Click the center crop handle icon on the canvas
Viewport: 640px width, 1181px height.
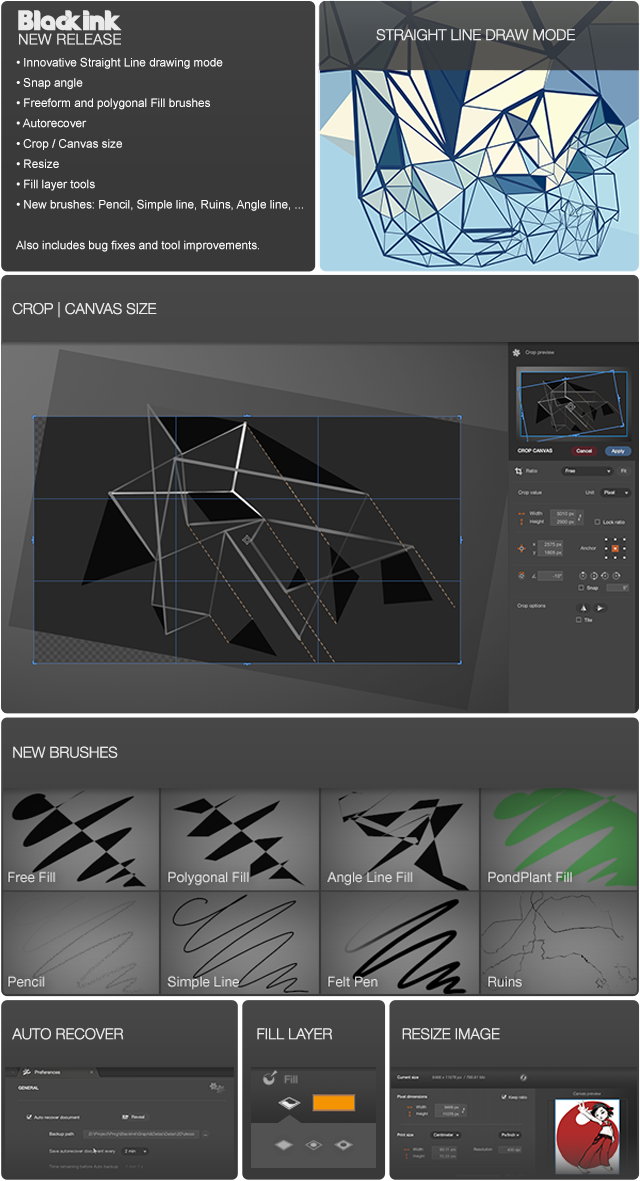247,539
